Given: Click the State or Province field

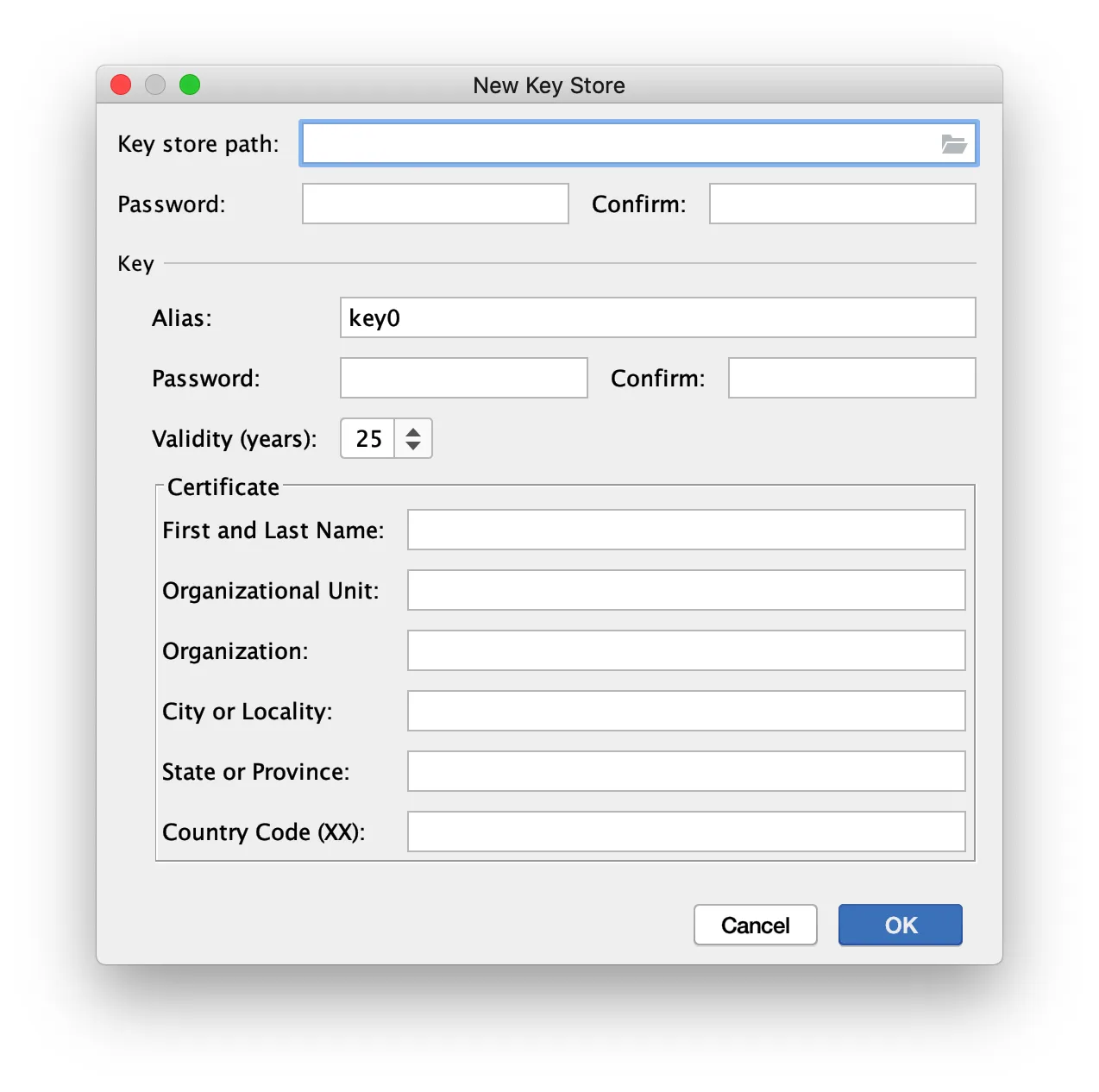Looking at the screenshot, I should [x=687, y=771].
